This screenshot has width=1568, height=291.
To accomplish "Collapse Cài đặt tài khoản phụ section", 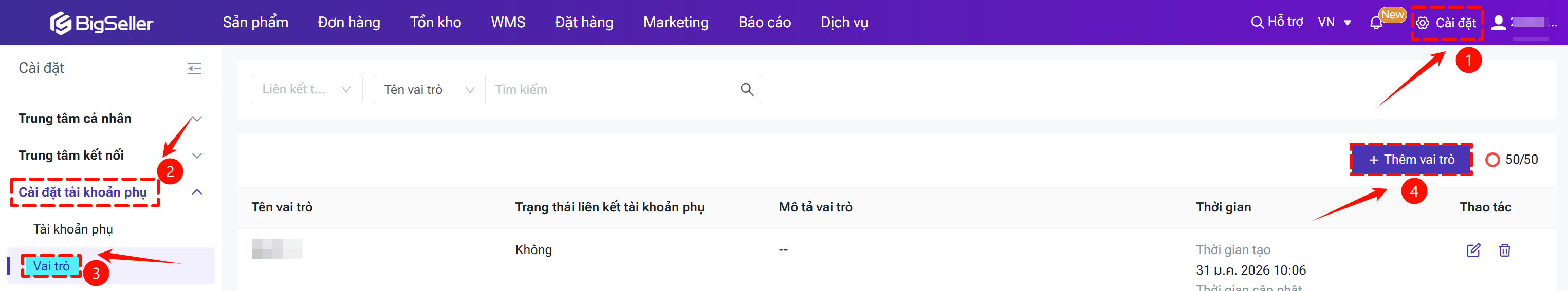I will (197, 192).
